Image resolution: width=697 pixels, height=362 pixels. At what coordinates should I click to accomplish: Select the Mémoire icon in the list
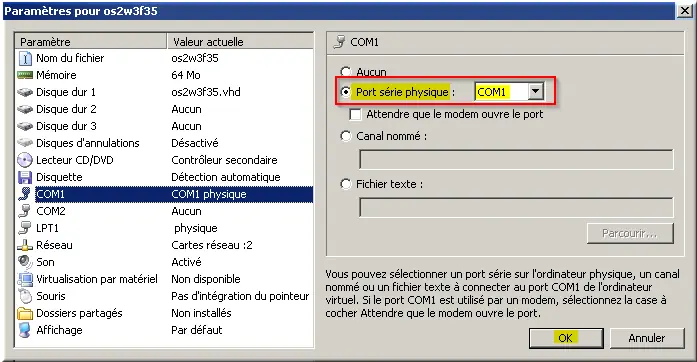[x=25, y=75]
